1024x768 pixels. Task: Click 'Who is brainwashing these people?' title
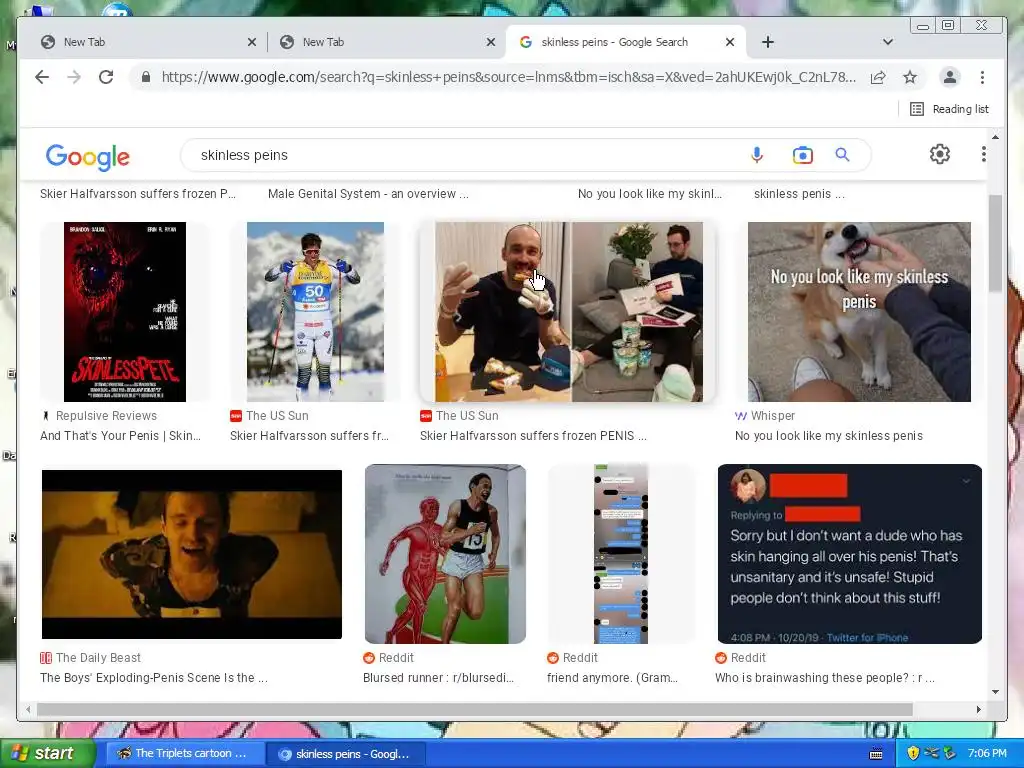click(825, 677)
